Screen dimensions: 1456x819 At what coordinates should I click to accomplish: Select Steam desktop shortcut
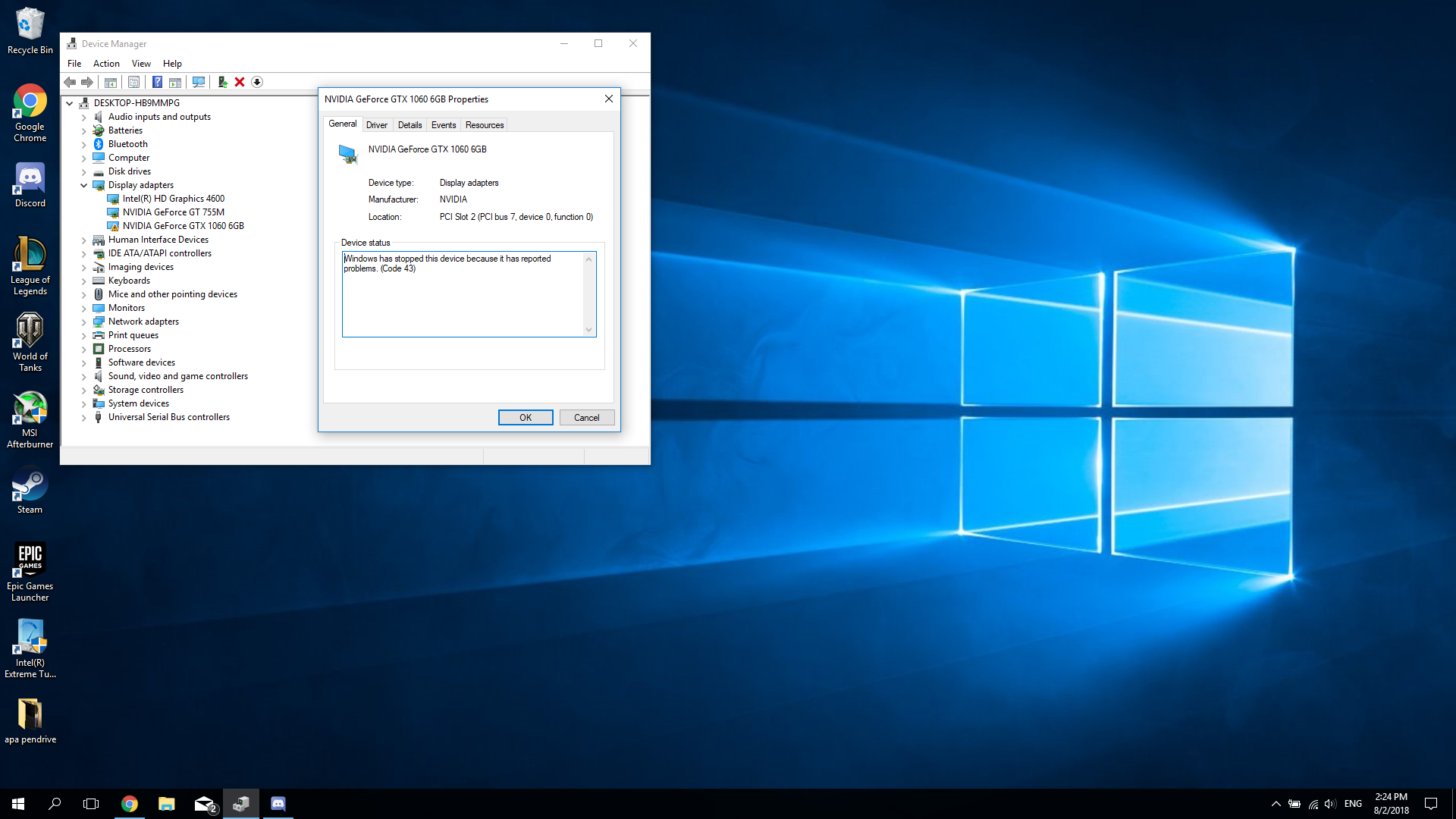pos(30,491)
